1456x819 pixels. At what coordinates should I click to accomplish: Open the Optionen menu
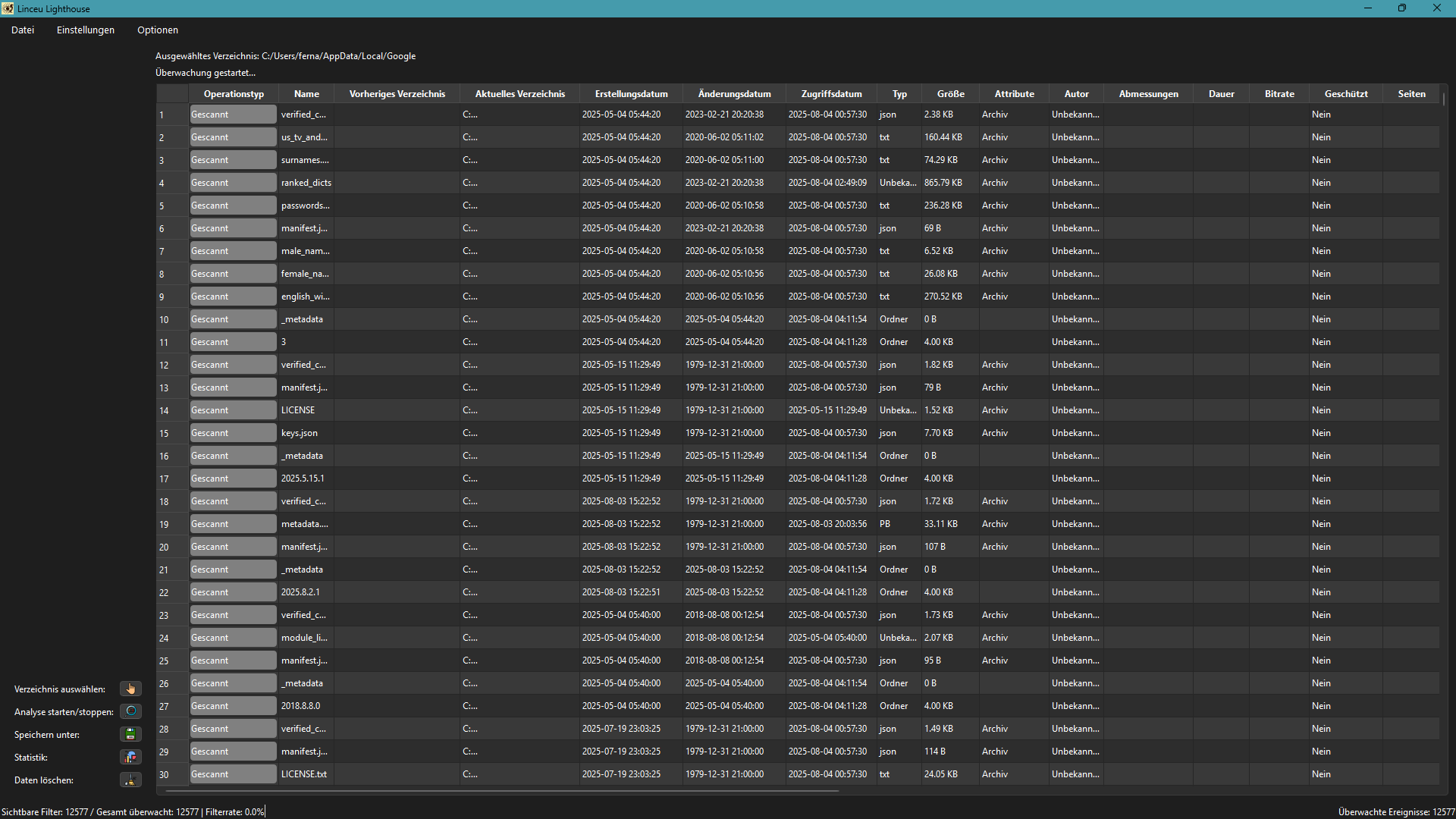pyautogui.click(x=158, y=30)
